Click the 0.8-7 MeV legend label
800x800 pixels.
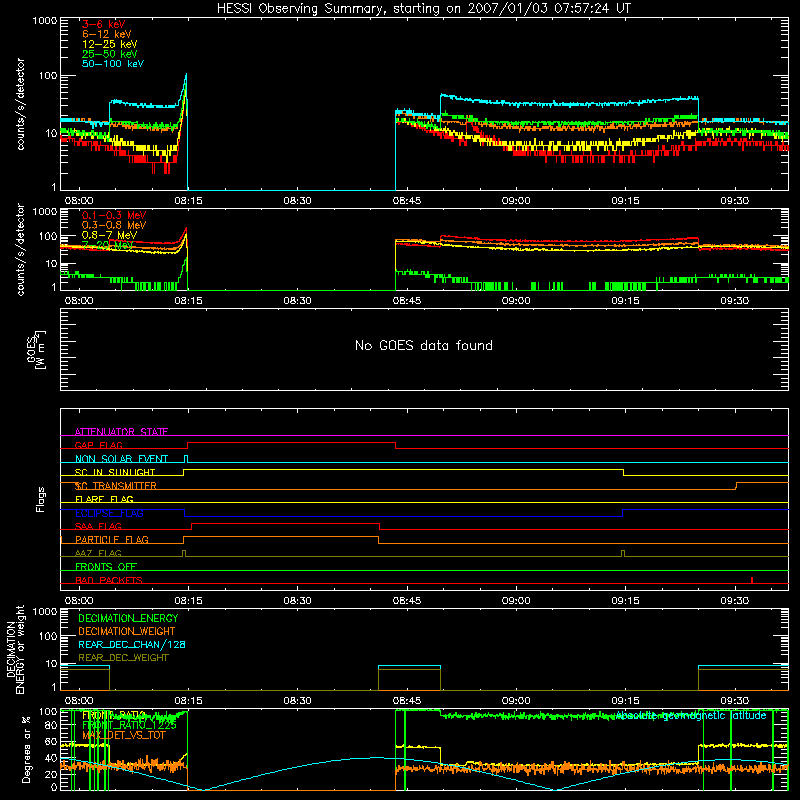click(110, 235)
